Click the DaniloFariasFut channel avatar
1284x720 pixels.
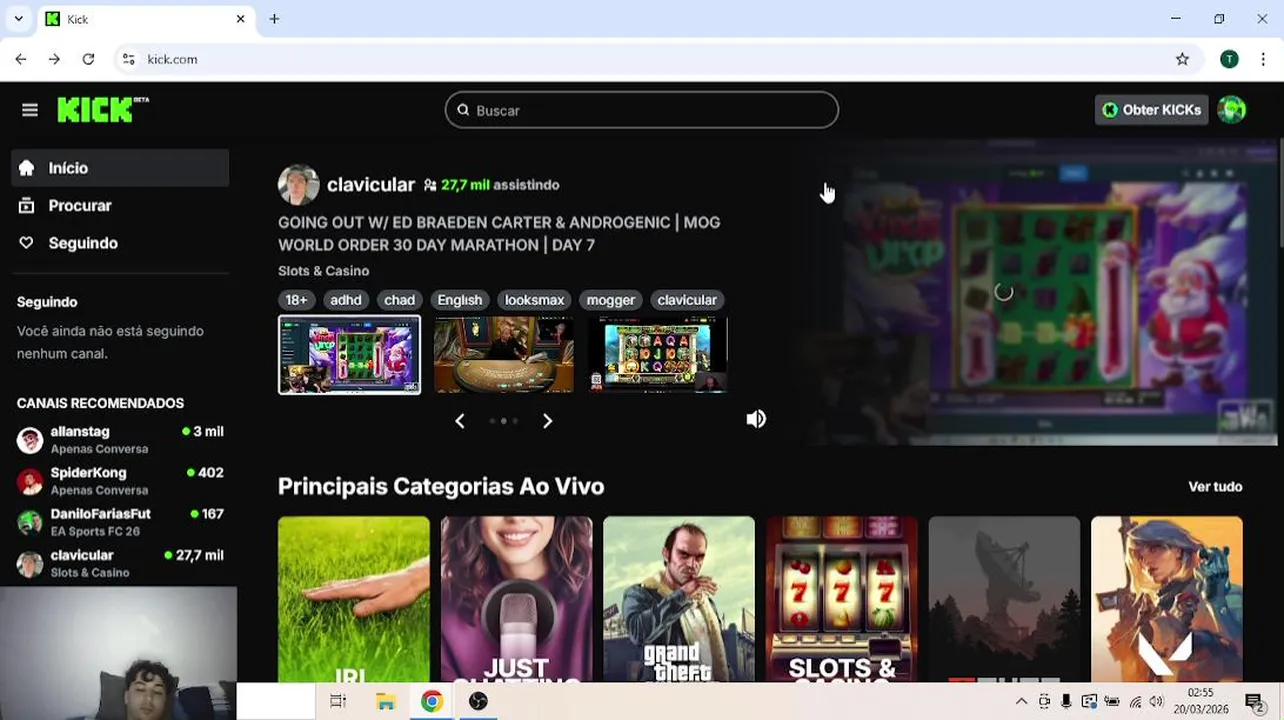(30, 522)
